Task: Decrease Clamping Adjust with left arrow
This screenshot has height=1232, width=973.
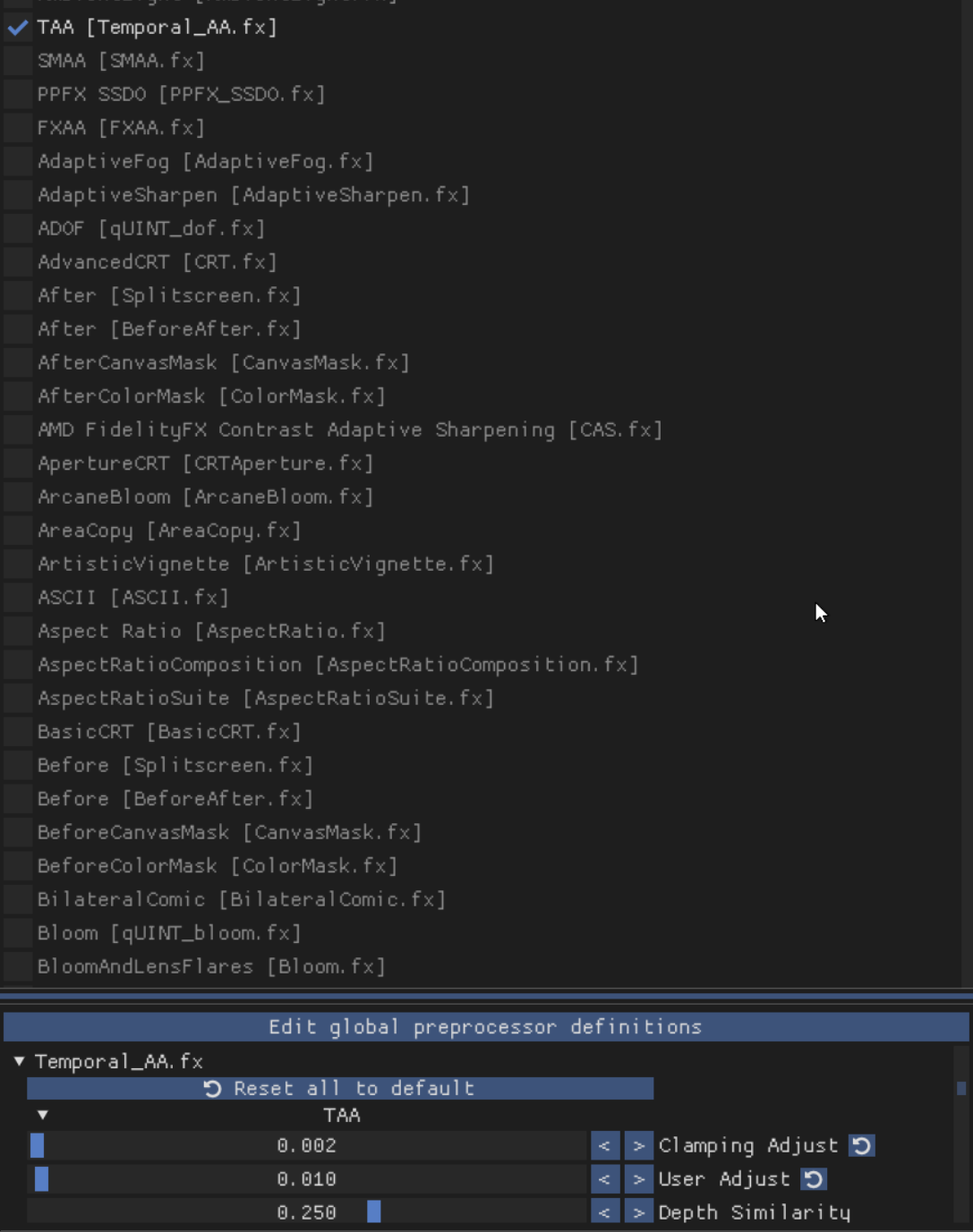Action: (604, 1145)
